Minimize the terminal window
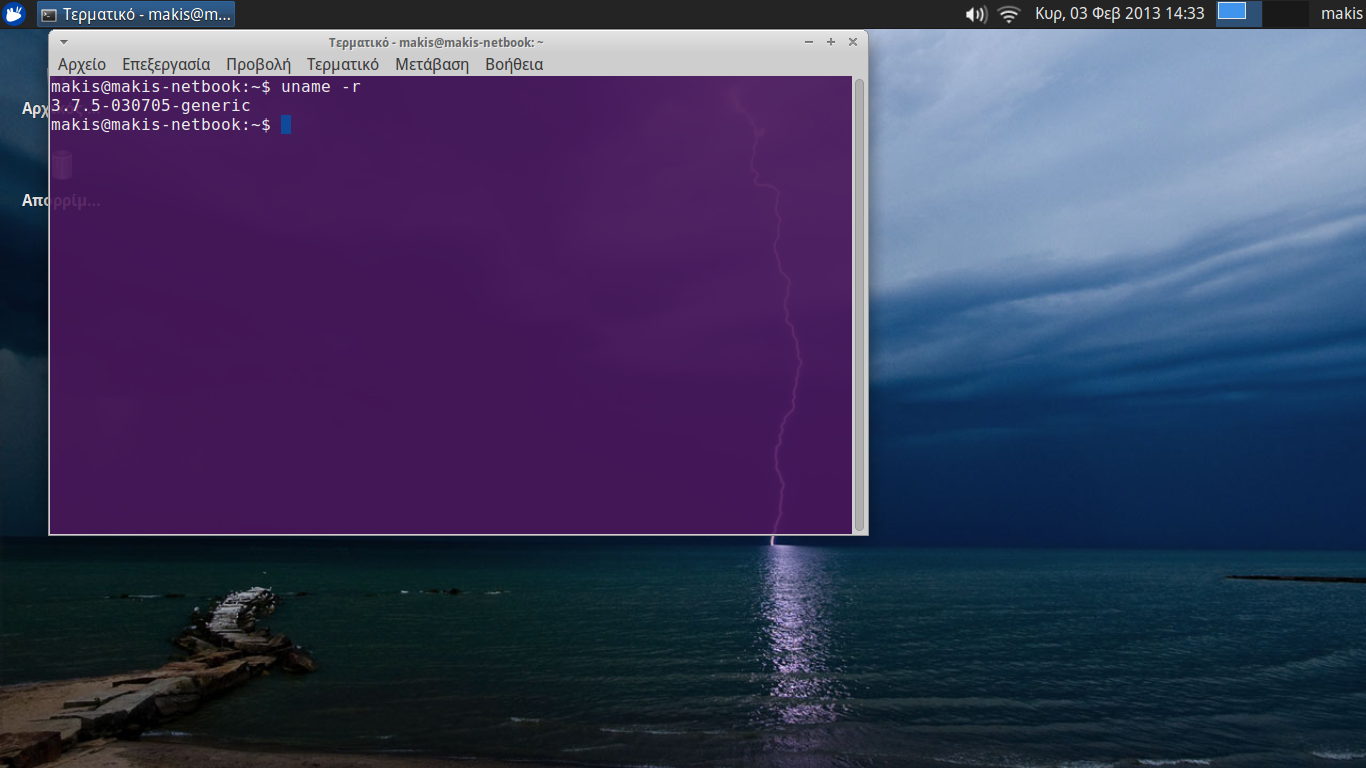This screenshot has height=768, width=1366. tap(809, 42)
